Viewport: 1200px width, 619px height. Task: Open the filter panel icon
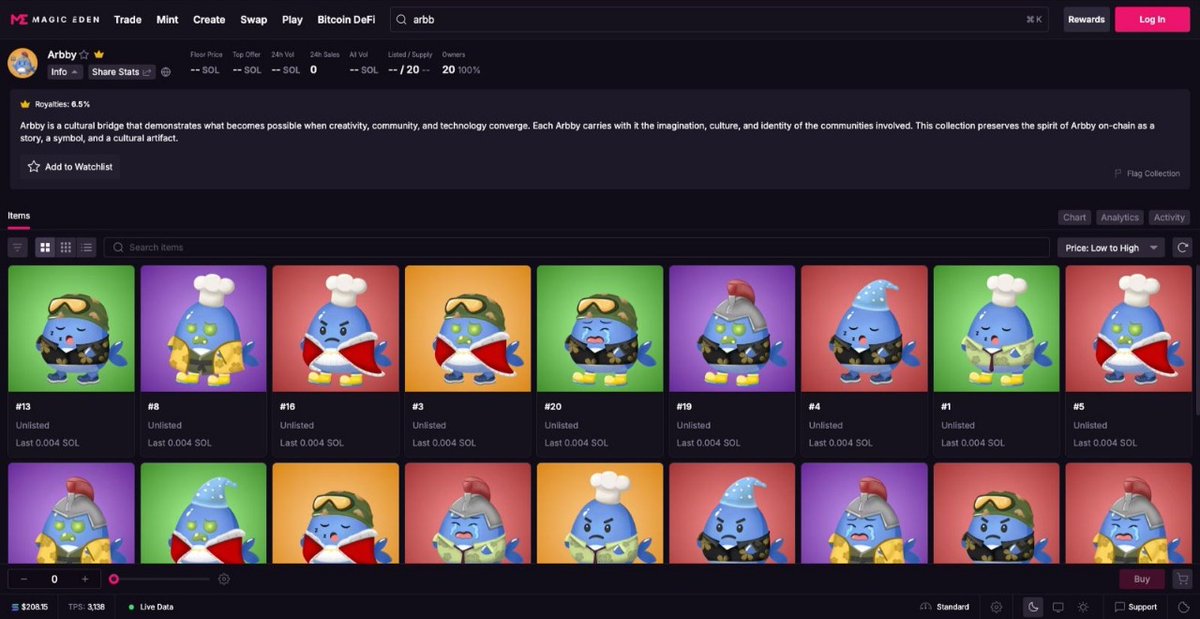[x=18, y=247]
